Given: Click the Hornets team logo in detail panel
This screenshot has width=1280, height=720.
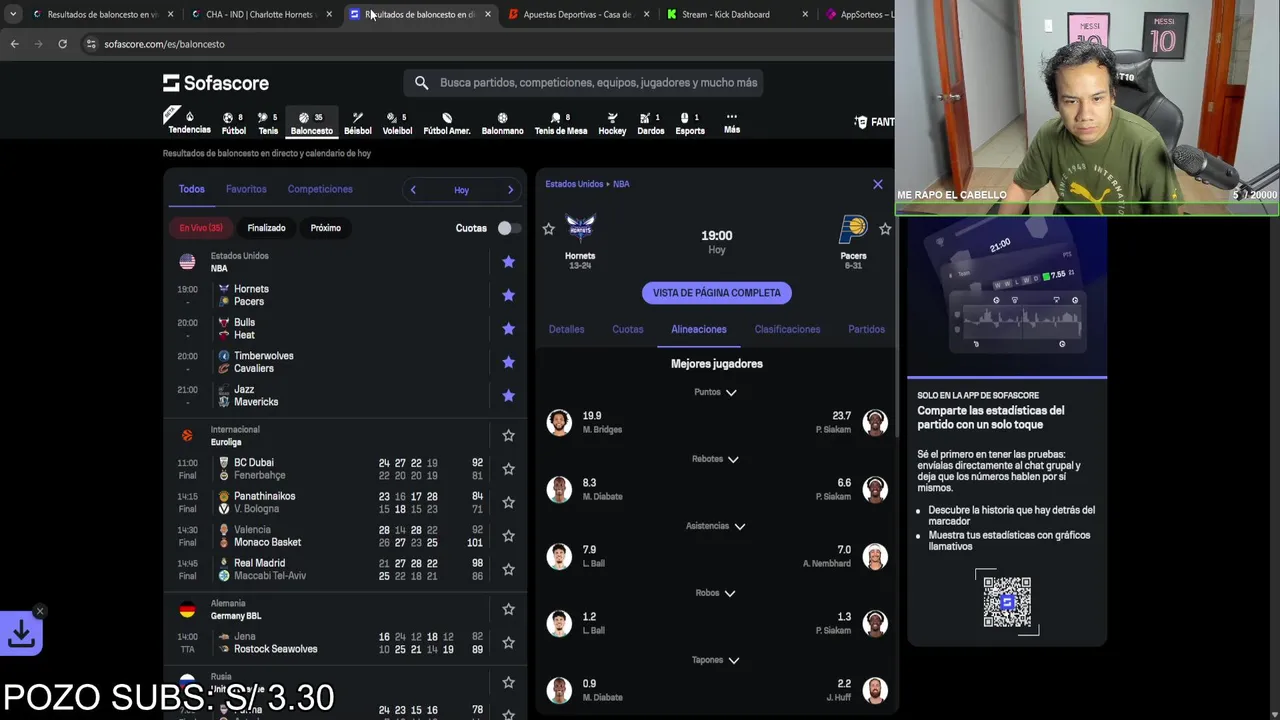Looking at the screenshot, I should tap(580, 229).
